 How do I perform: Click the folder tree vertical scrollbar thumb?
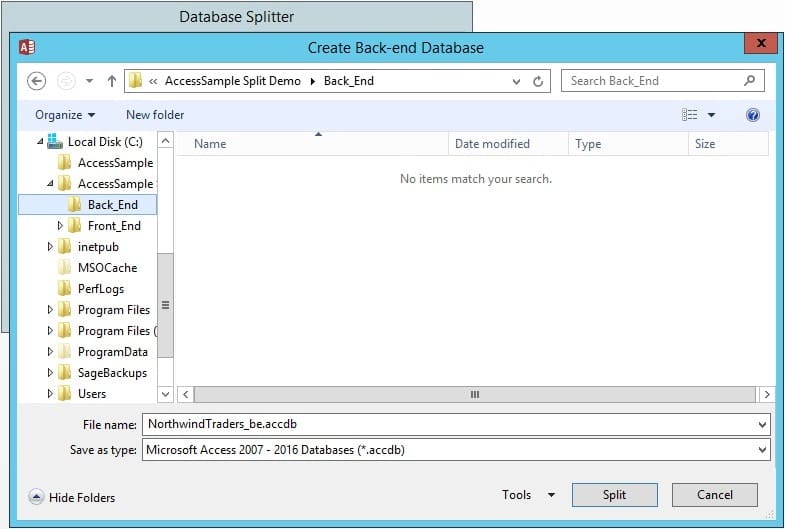[166, 305]
